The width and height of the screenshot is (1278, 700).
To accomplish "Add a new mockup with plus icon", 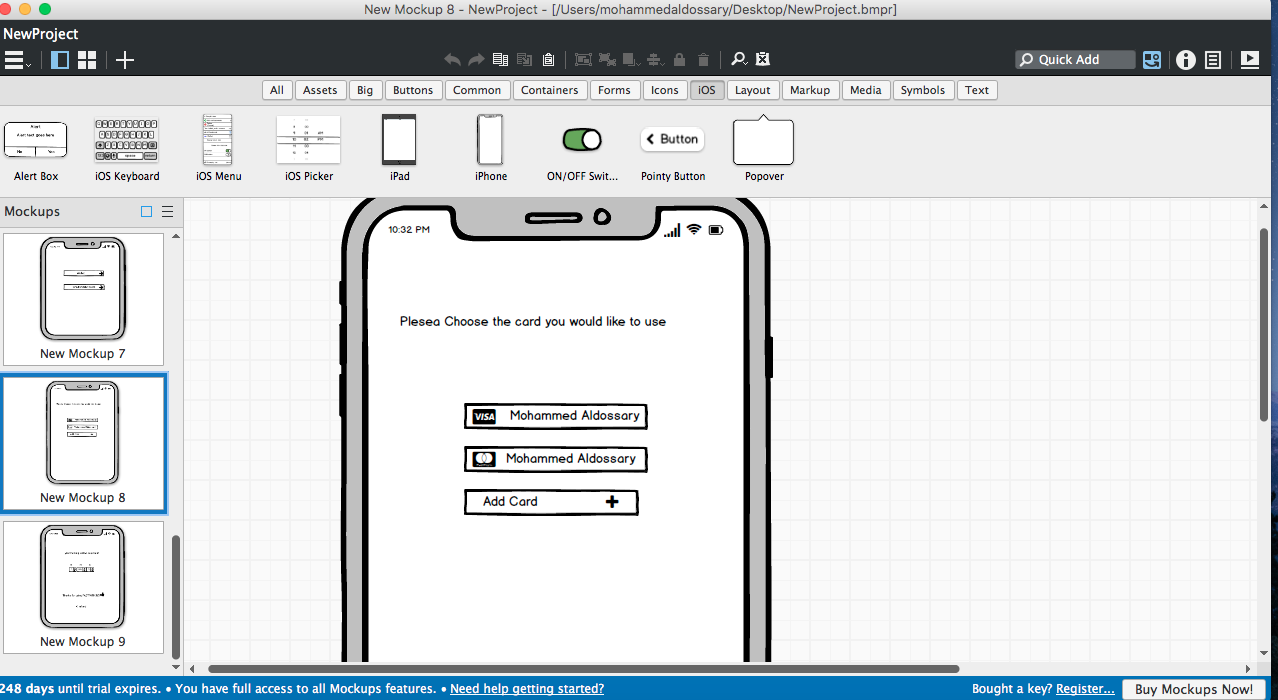I will coord(124,60).
